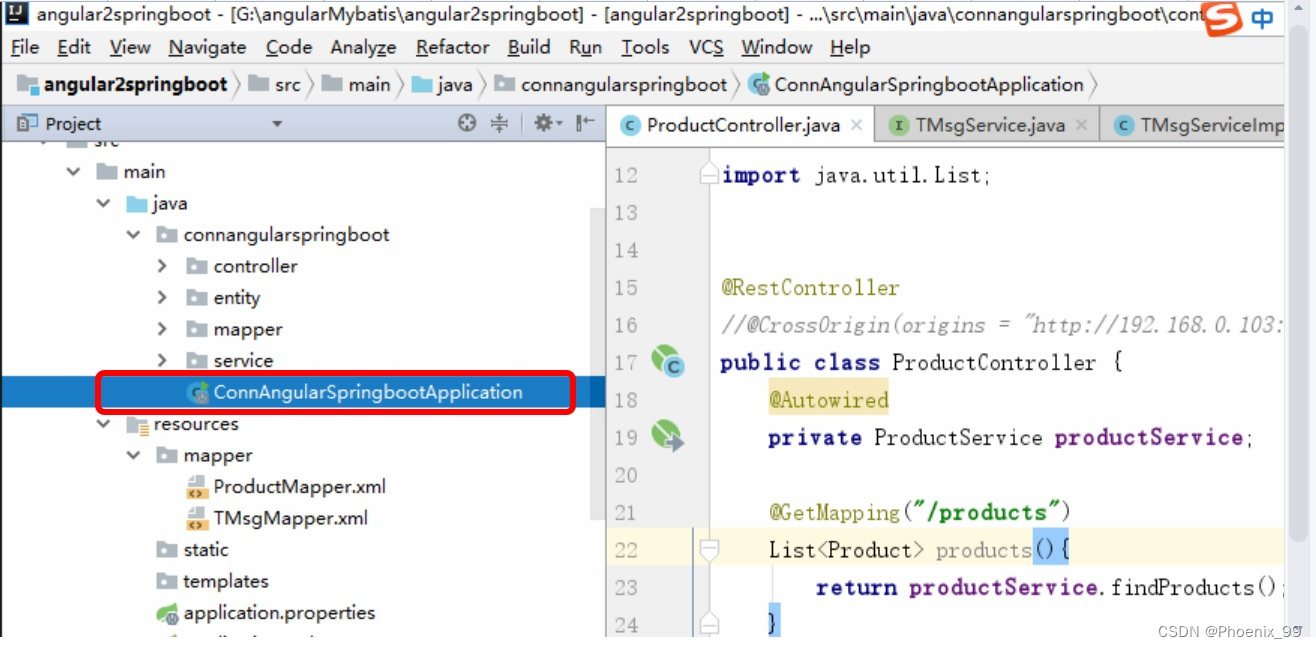Click the @RestController annotation text
Image resolution: width=1316 pixels, height=648 pixels.
coord(811,288)
